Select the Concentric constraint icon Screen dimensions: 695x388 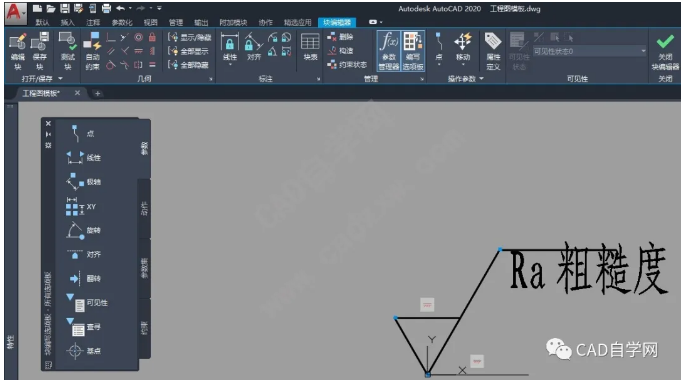coord(138,37)
